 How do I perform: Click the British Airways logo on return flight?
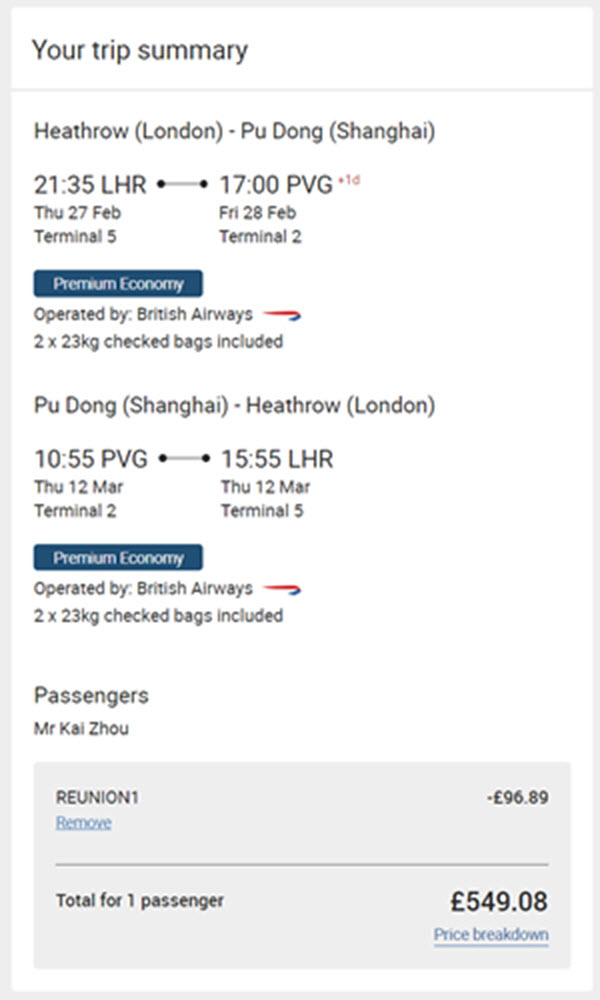282,589
